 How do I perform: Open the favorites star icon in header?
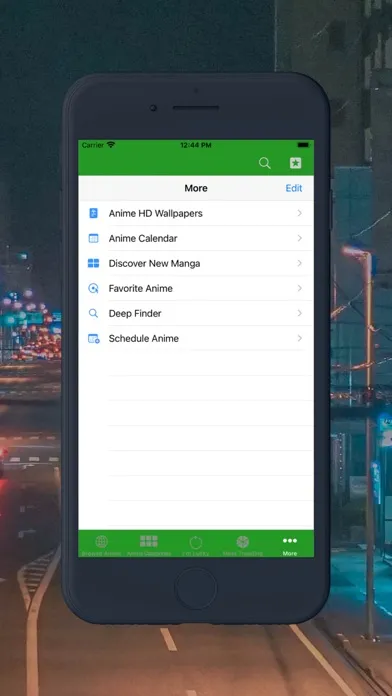coord(296,163)
